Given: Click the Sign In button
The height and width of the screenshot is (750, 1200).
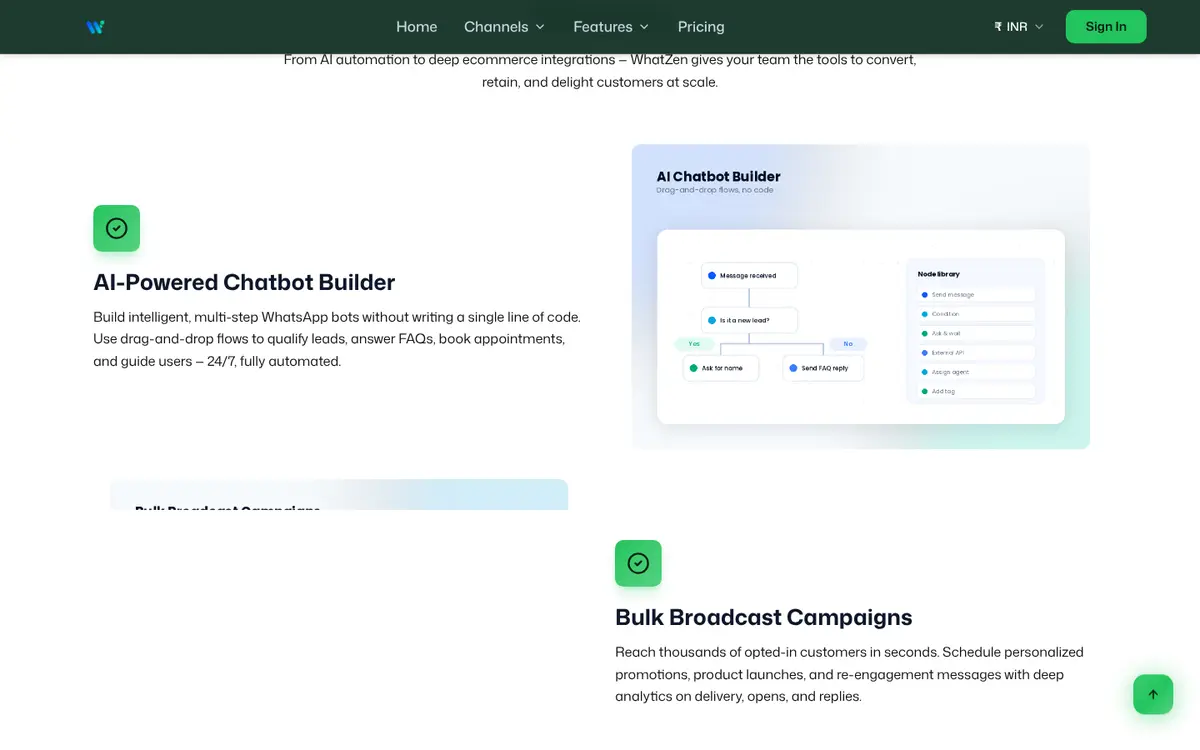Looking at the screenshot, I should [1106, 27].
